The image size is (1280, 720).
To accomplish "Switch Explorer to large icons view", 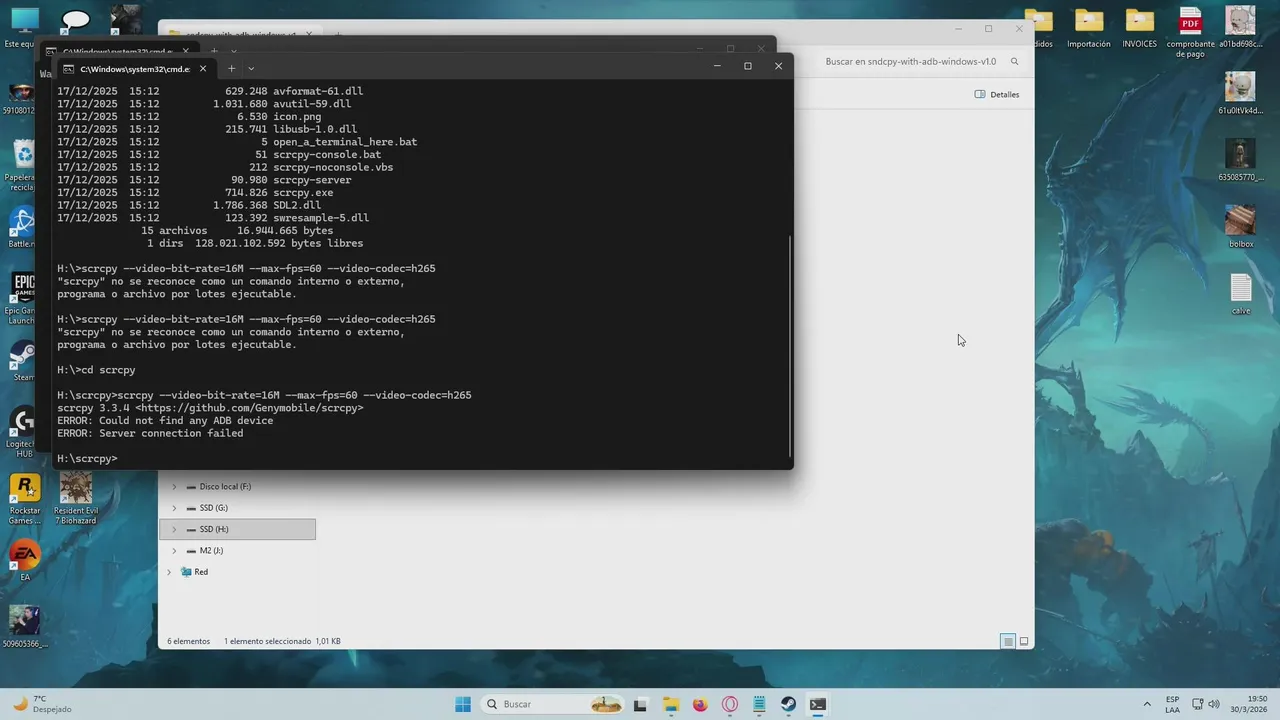I will coord(1024,641).
